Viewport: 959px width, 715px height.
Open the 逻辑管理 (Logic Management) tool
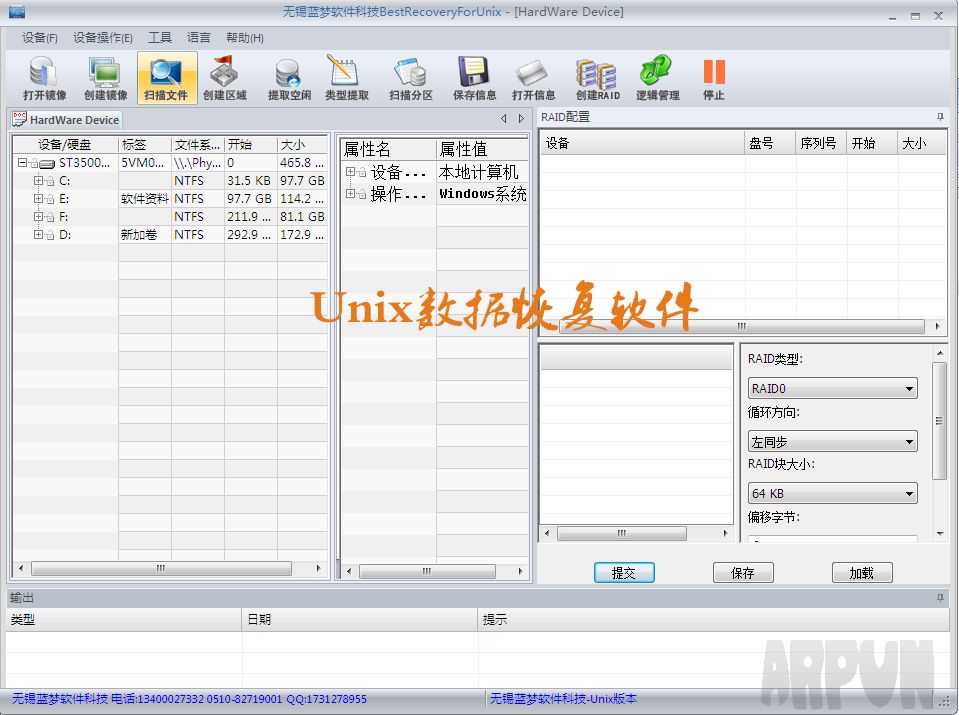(x=657, y=78)
